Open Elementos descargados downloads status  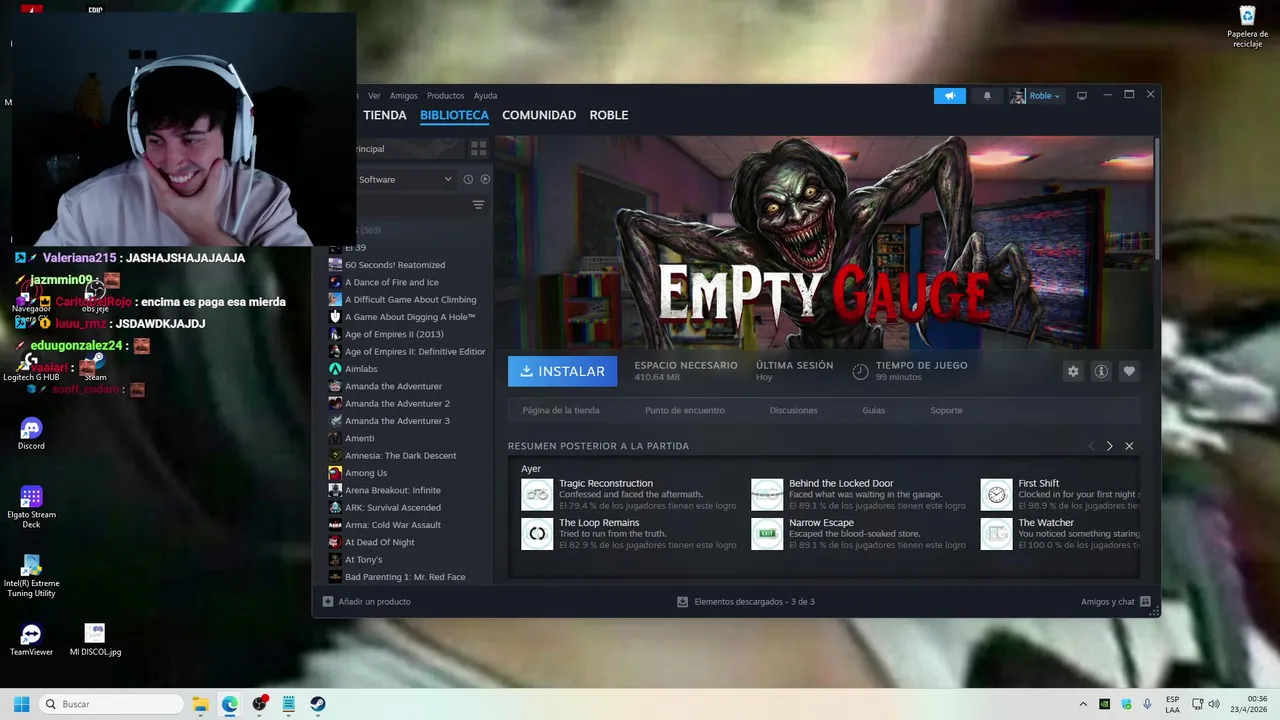(x=746, y=602)
